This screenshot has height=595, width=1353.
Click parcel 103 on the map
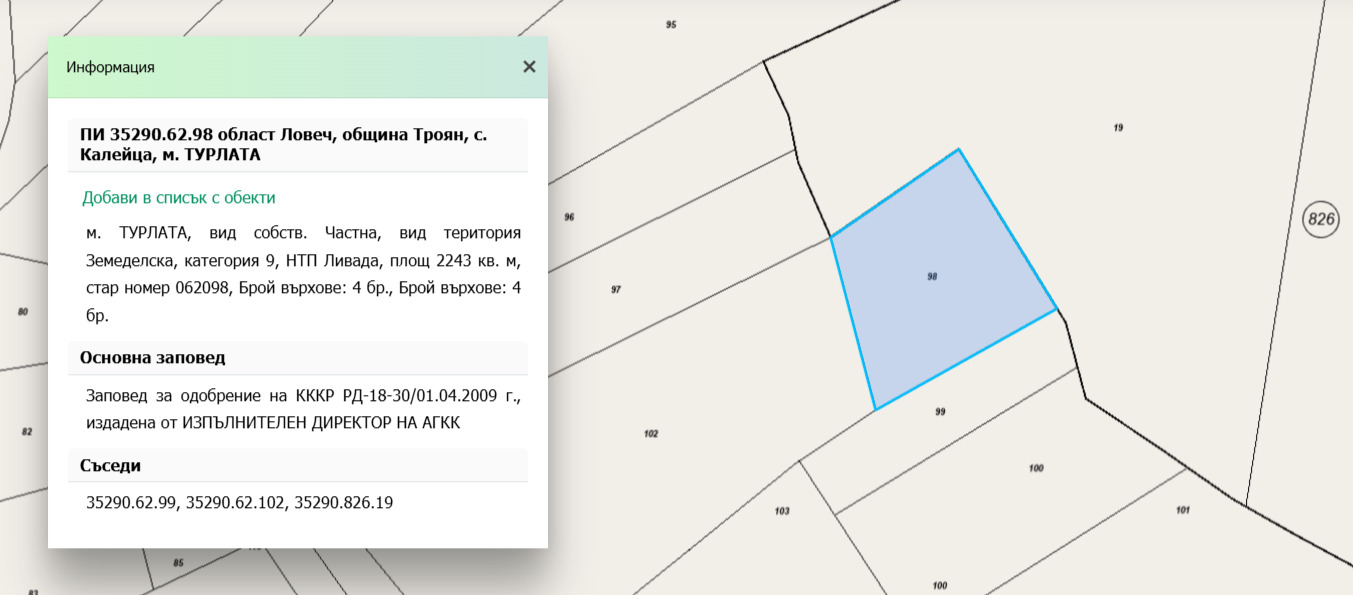[782, 511]
